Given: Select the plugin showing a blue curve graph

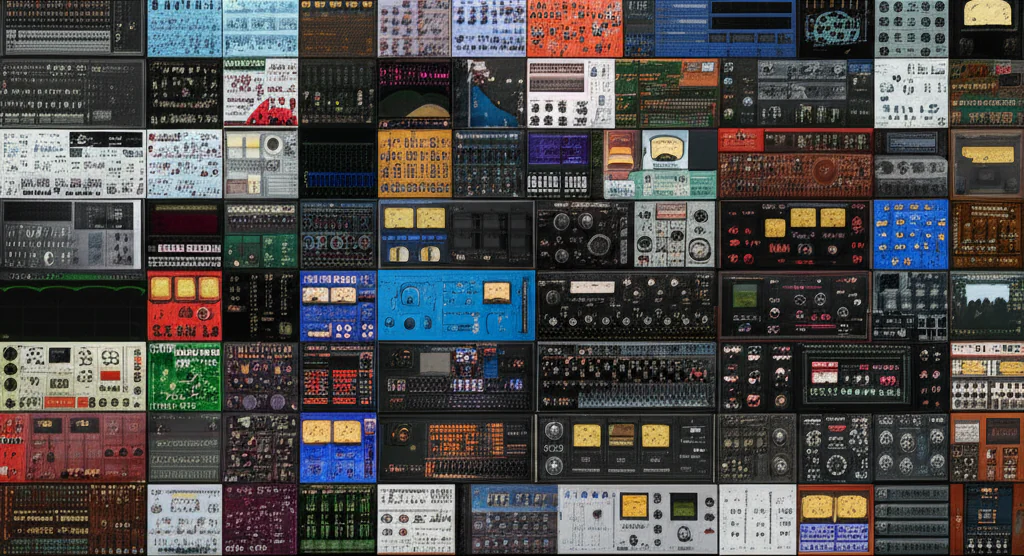Looking at the screenshot, I should (x=489, y=93).
